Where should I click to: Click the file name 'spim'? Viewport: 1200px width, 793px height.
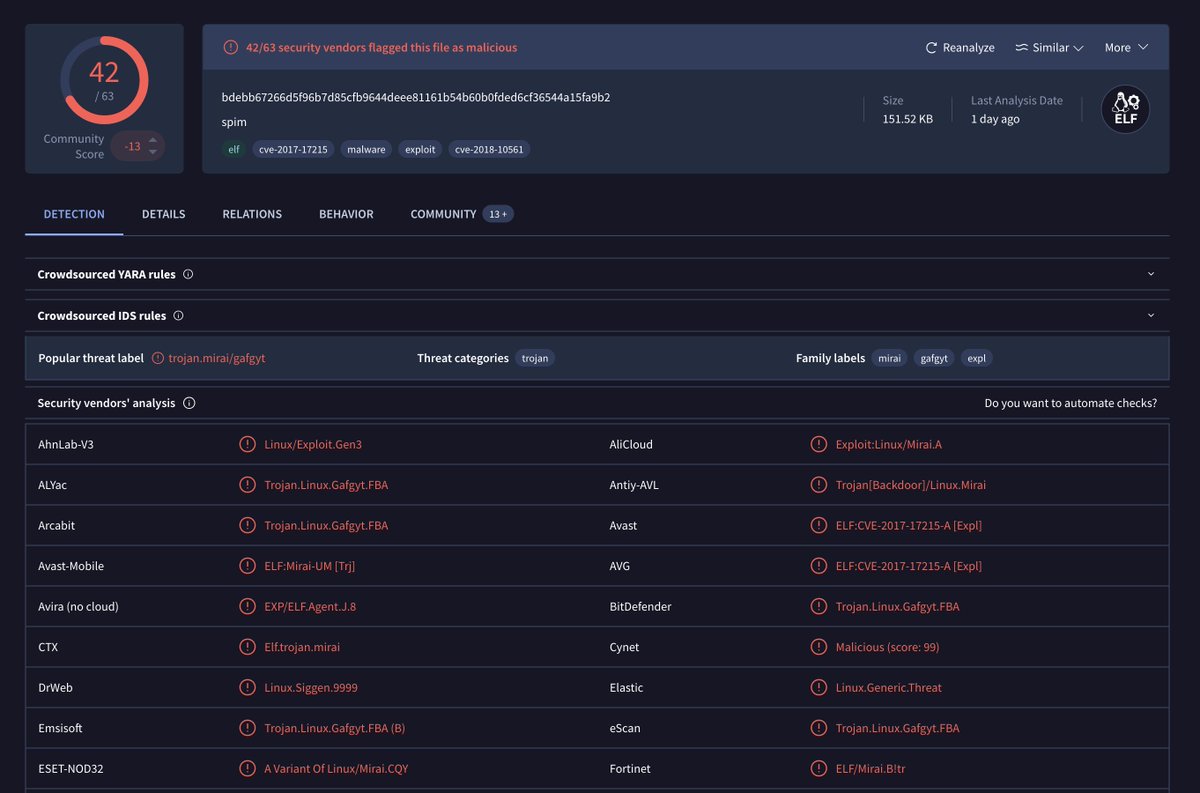tap(234, 122)
